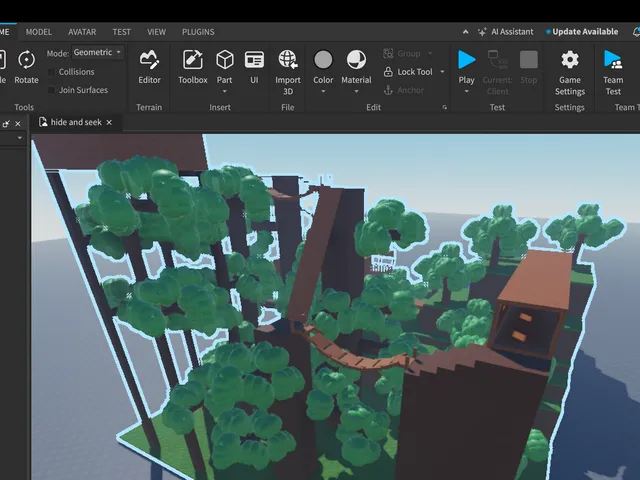This screenshot has width=640, height=480.
Task: Expand the Group dropdown arrow
Action: click(430, 53)
